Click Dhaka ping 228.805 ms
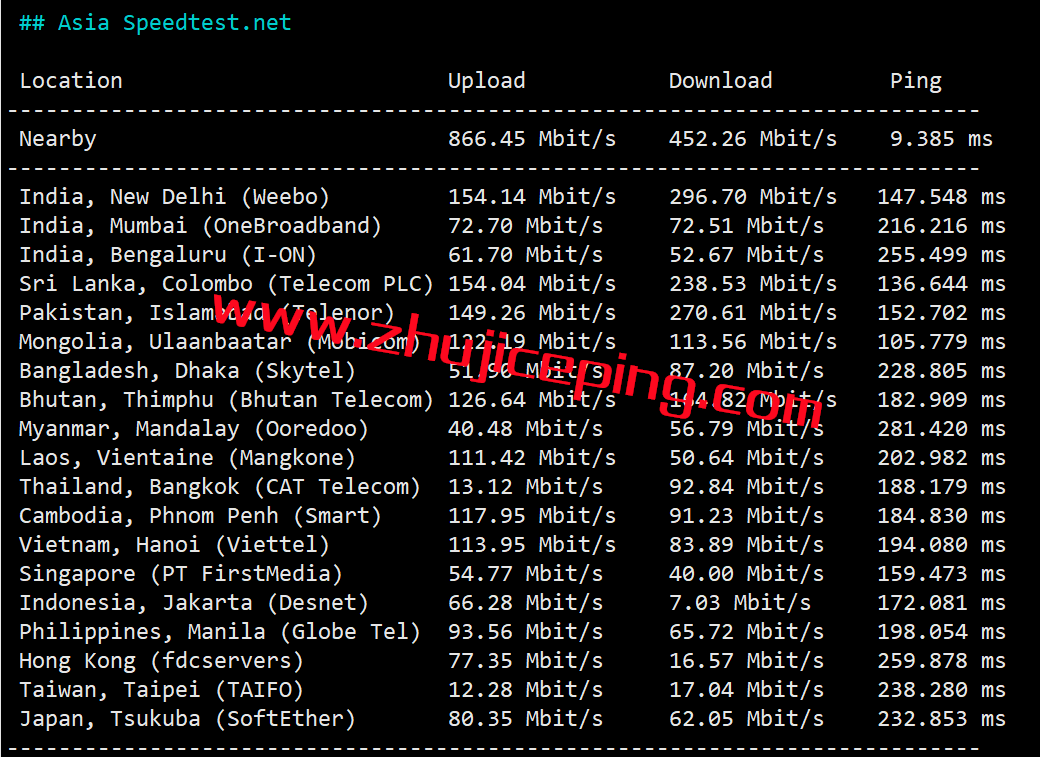The height and width of the screenshot is (757, 1040). click(941, 372)
